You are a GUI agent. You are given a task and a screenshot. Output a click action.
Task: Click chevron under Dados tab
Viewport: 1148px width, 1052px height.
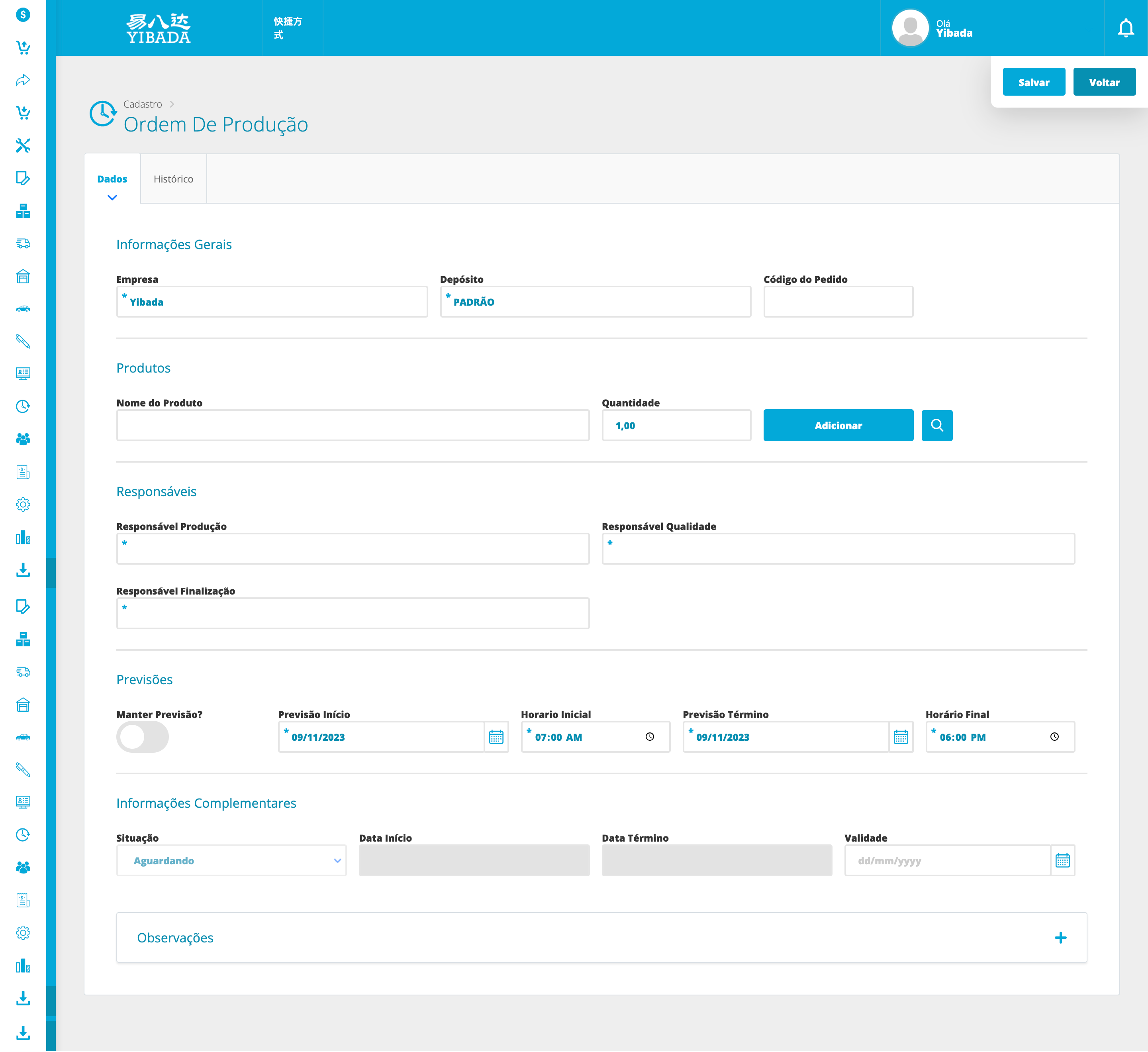coord(112,198)
